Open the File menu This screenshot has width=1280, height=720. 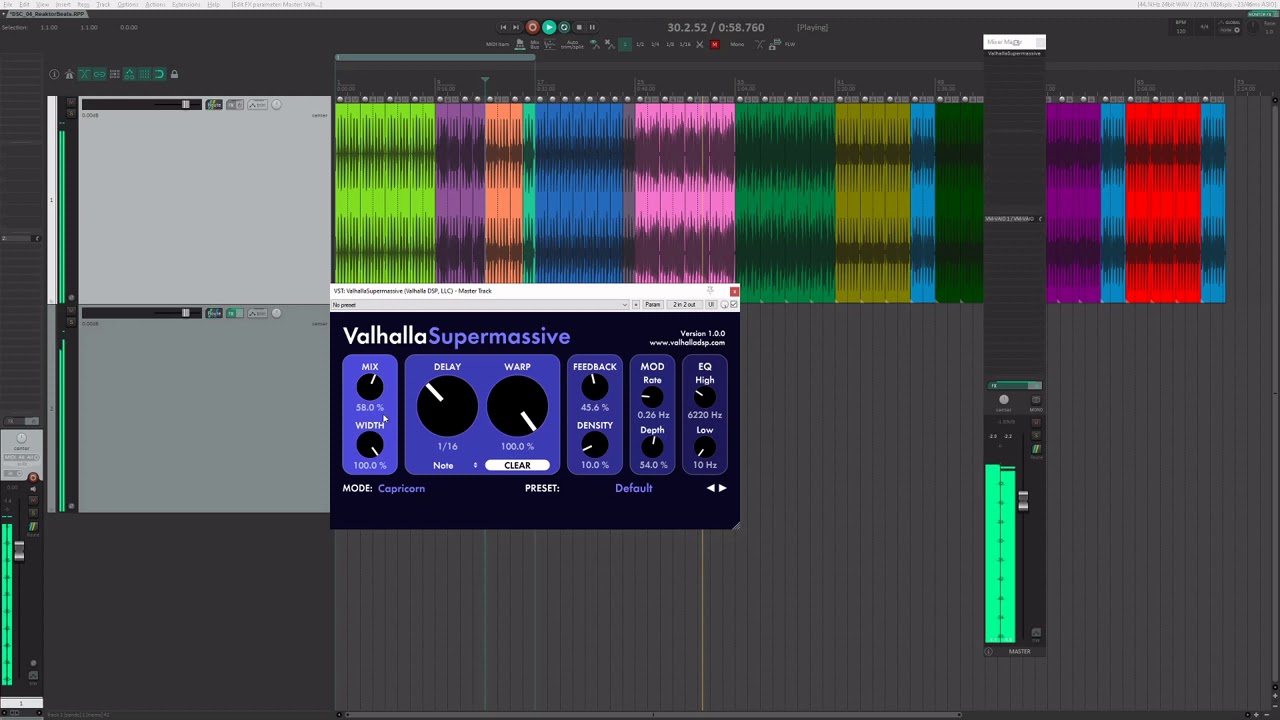coord(8,4)
